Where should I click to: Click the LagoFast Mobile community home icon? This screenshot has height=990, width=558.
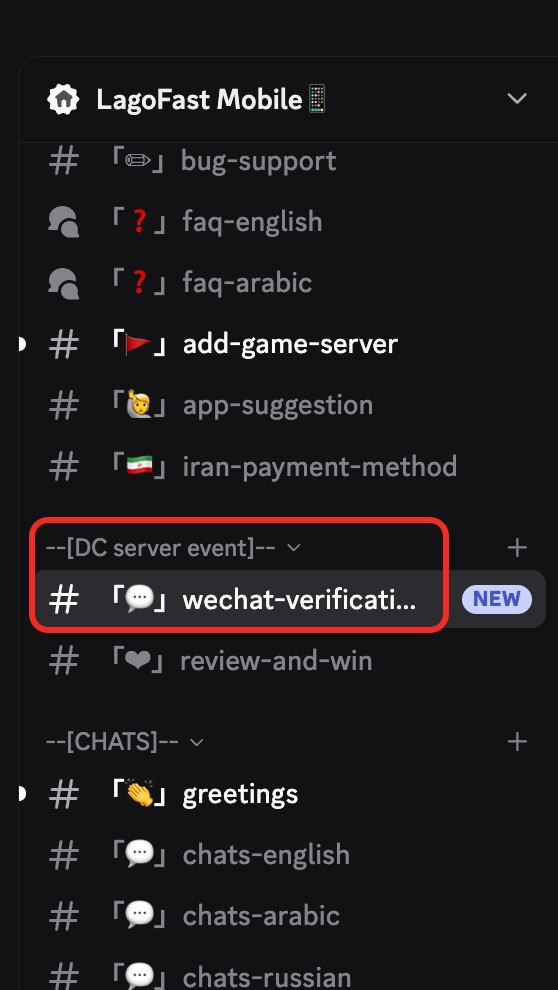[63, 100]
